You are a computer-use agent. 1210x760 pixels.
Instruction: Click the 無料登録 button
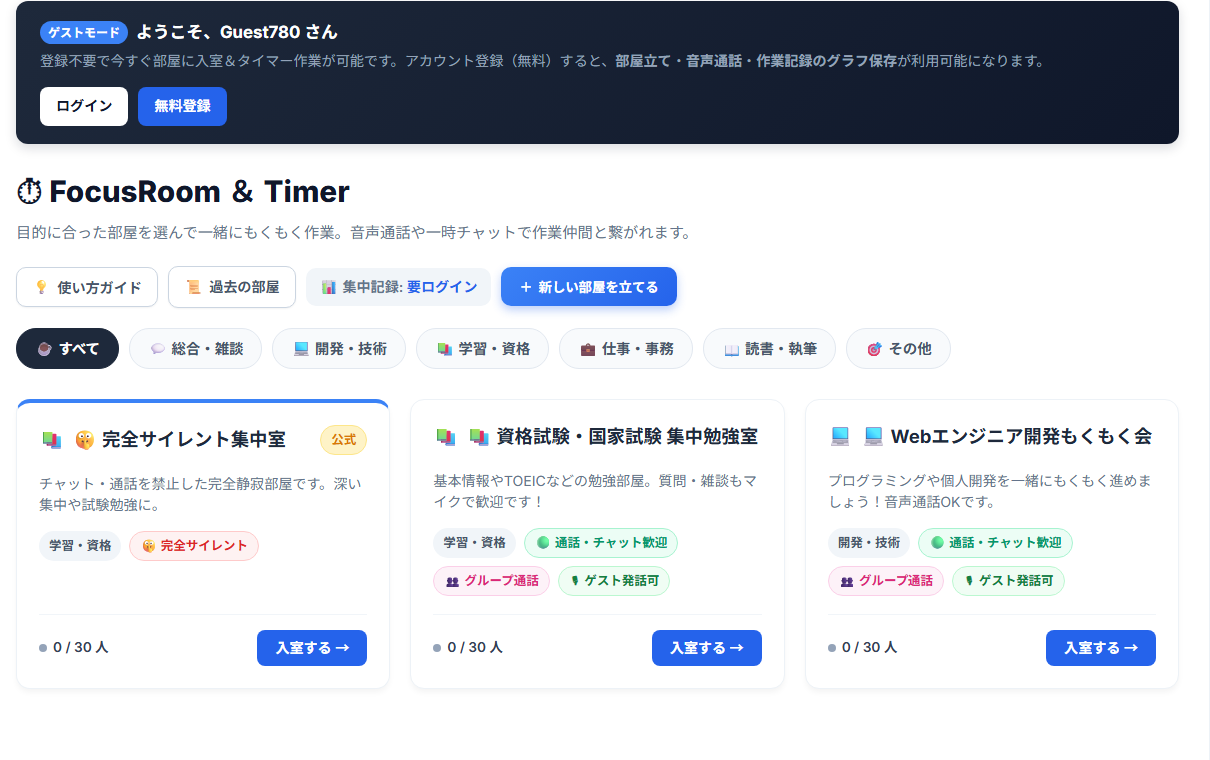183,107
